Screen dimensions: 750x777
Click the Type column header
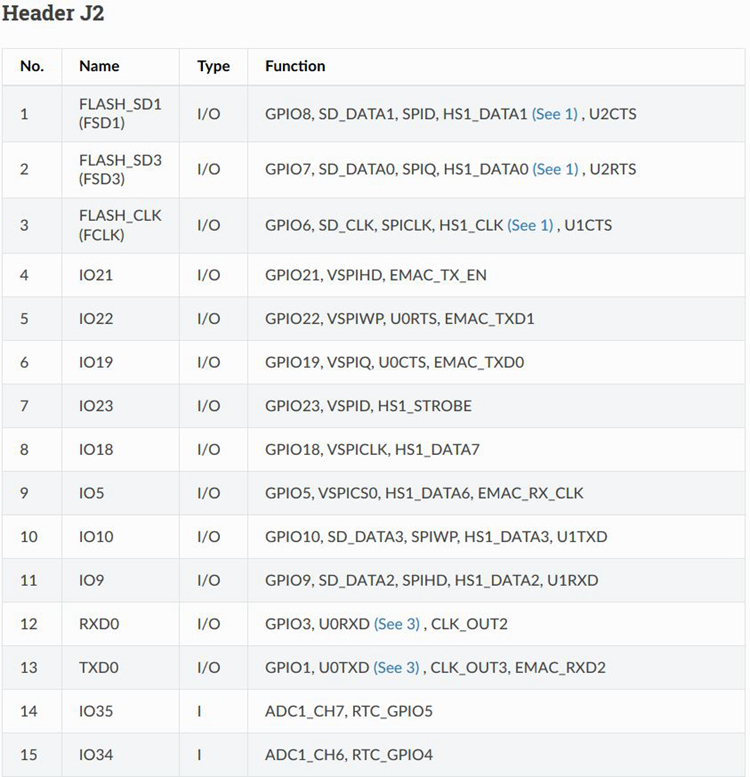(213, 66)
